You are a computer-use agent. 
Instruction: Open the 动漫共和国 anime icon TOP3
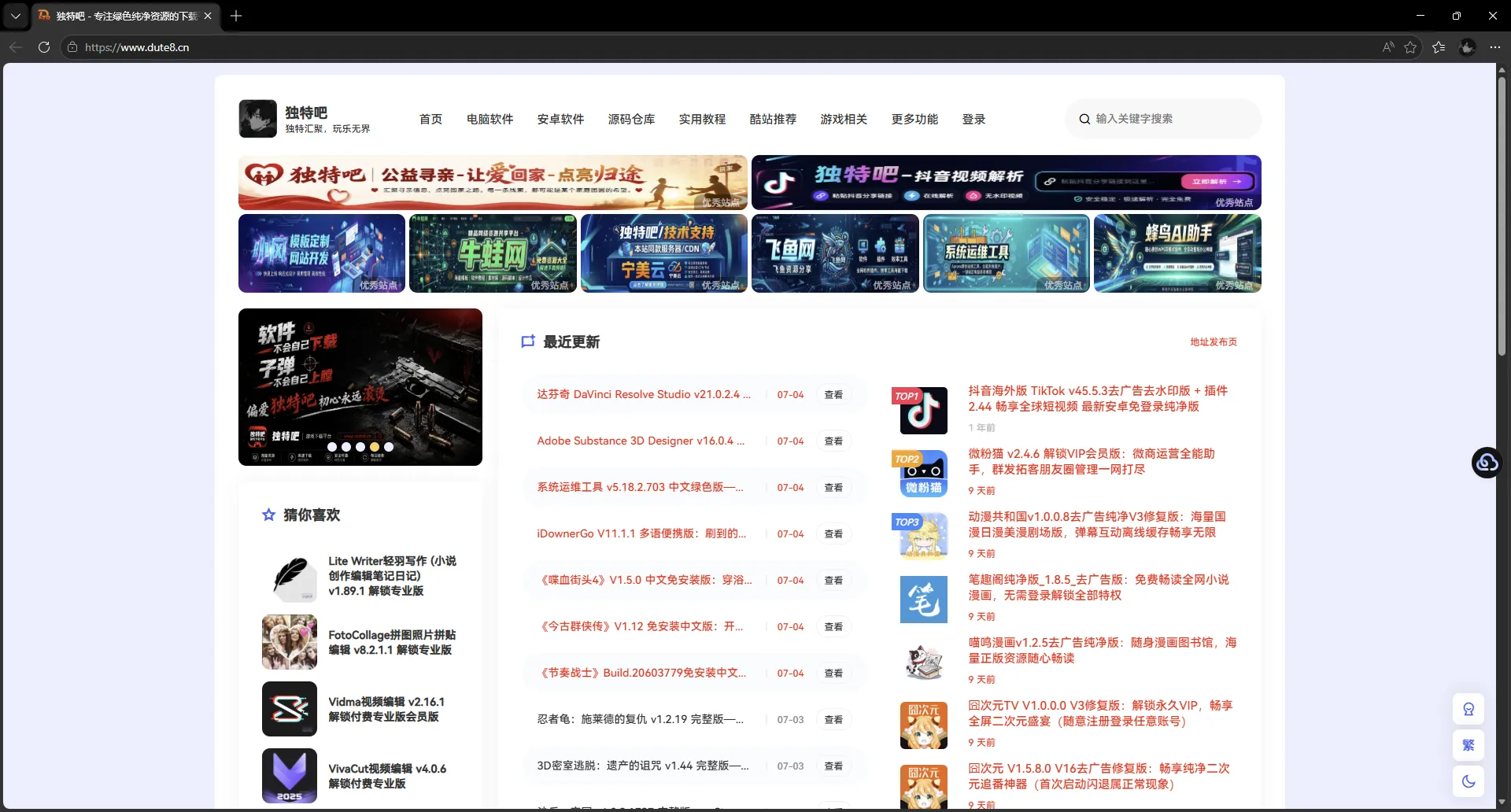point(923,536)
